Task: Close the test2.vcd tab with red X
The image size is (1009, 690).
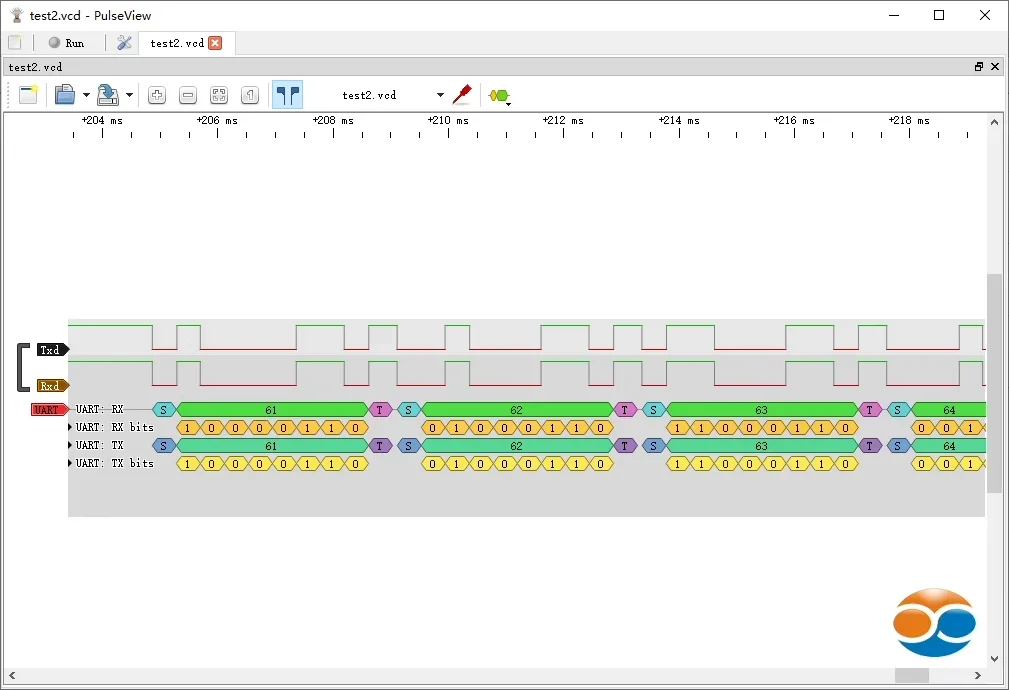Action: (216, 43)
